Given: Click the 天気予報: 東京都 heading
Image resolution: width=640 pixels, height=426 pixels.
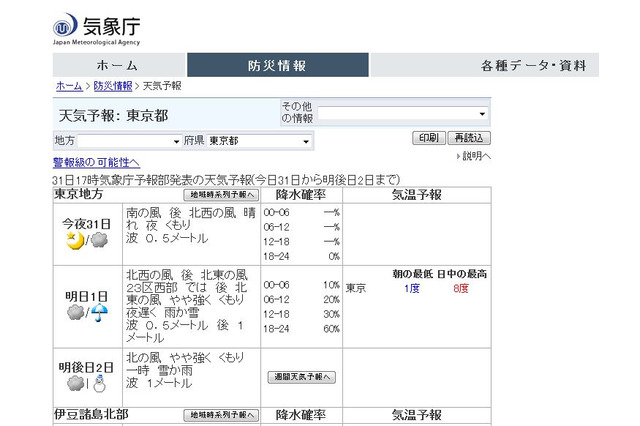Looking at the screenshot, I should [113, 115].
